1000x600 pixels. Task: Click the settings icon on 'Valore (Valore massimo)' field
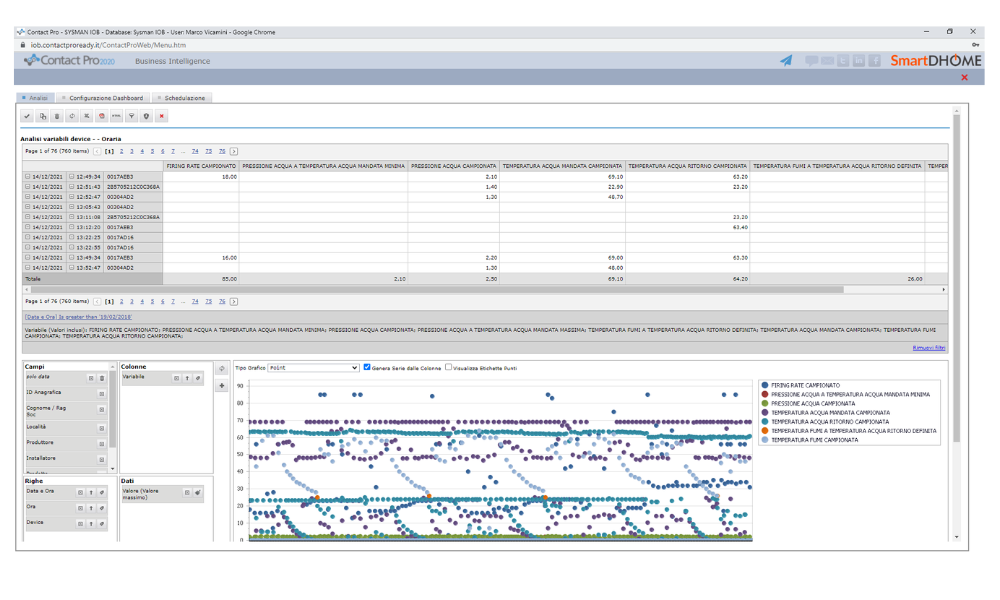[x=198, y=492]
